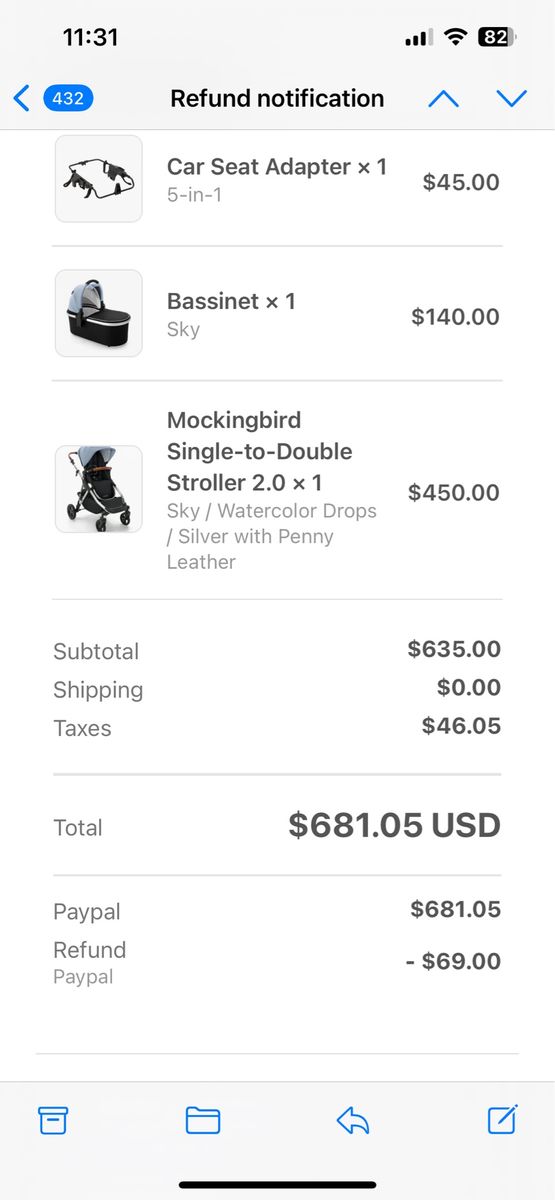Go to the next message with down arrow
The image size is (555, 1200).
coord(511,98)
